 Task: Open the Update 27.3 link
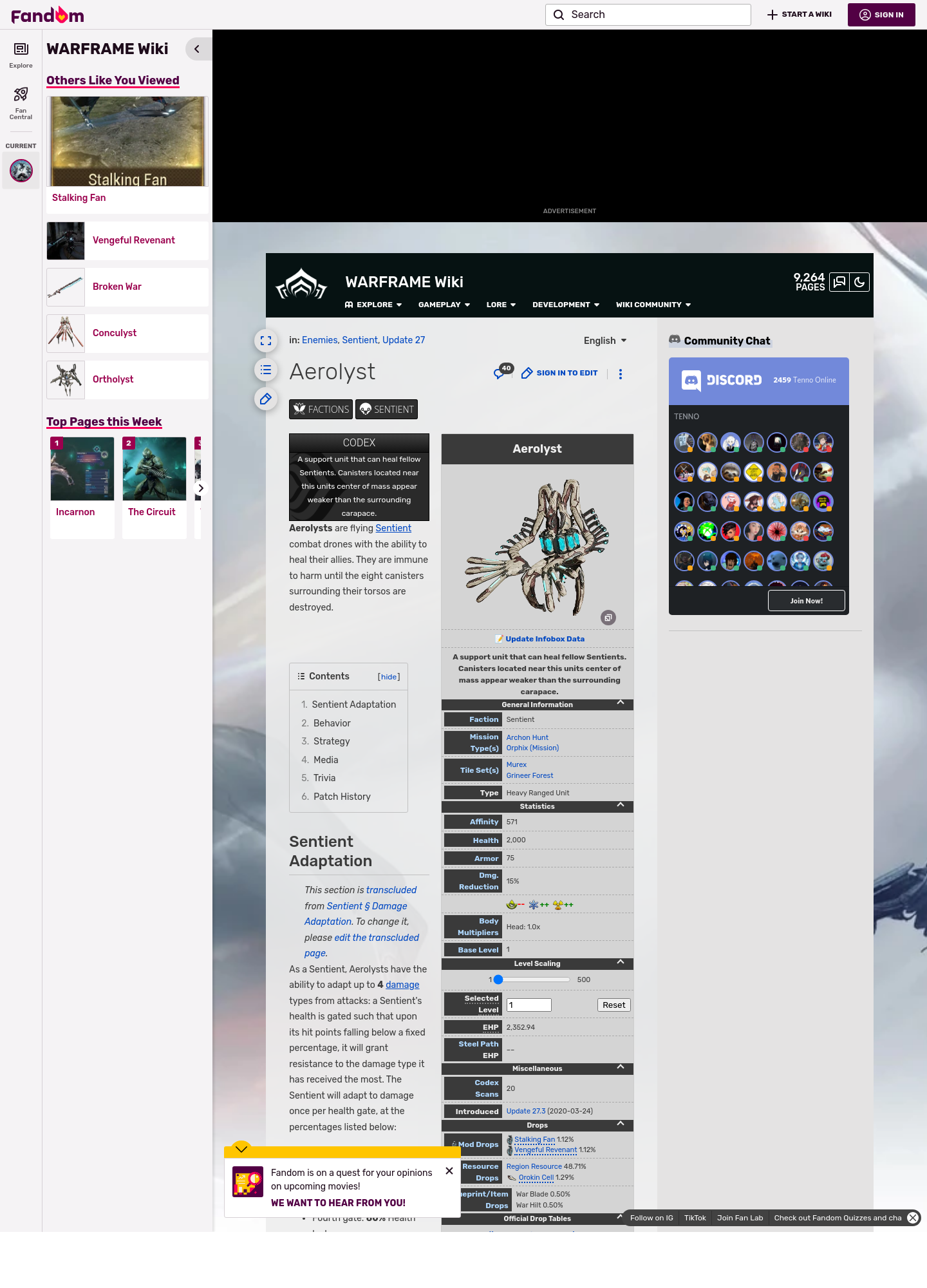pyautogui.click(x=525, y=1111)
